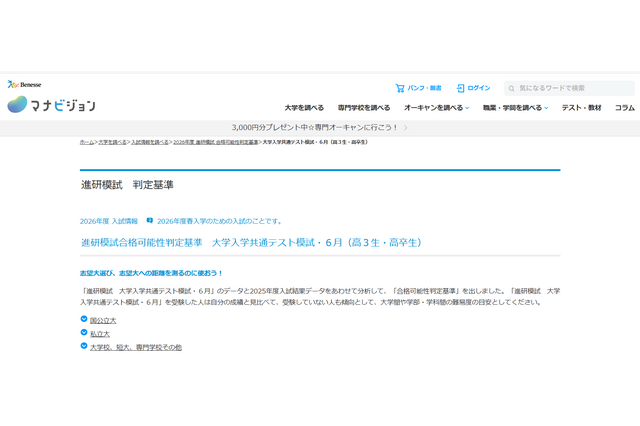The height and width of the screenshot is (426, 640).
Task: Open the 大学を調べる menu
Action: tap(304, 108)
